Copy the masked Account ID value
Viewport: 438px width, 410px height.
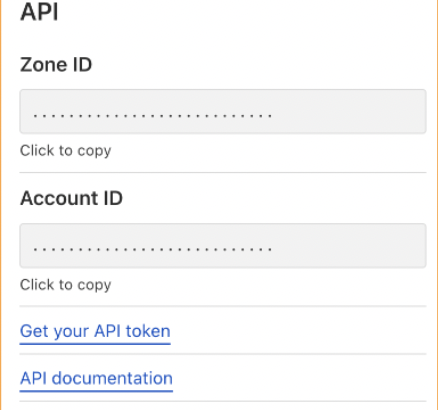click(x=223, y=245)
